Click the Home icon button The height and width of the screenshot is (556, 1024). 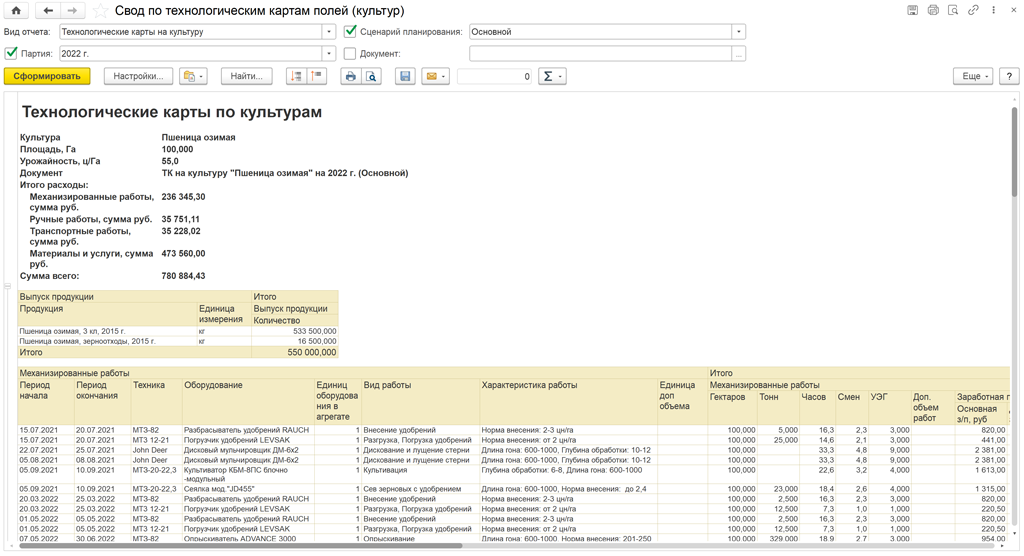pos(16,11)
